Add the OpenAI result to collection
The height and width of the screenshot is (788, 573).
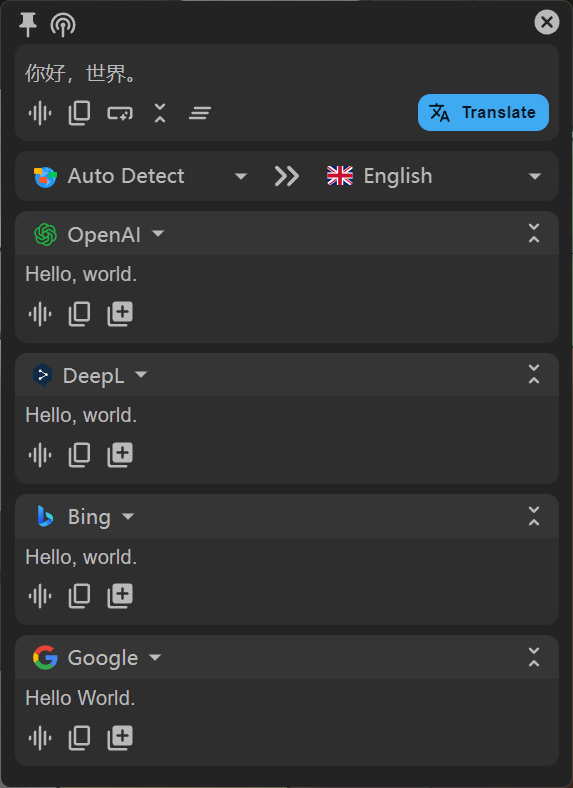click(120, 314)
